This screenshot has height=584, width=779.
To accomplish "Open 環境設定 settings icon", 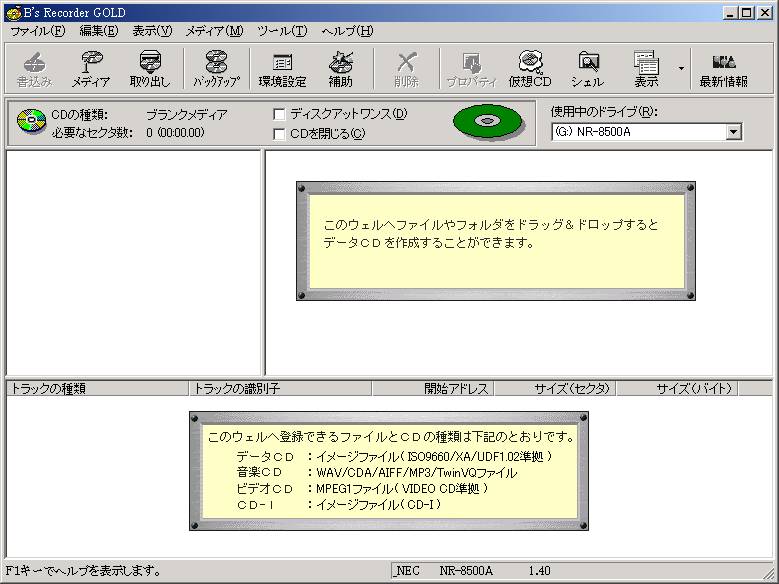I will click(282, 69).
